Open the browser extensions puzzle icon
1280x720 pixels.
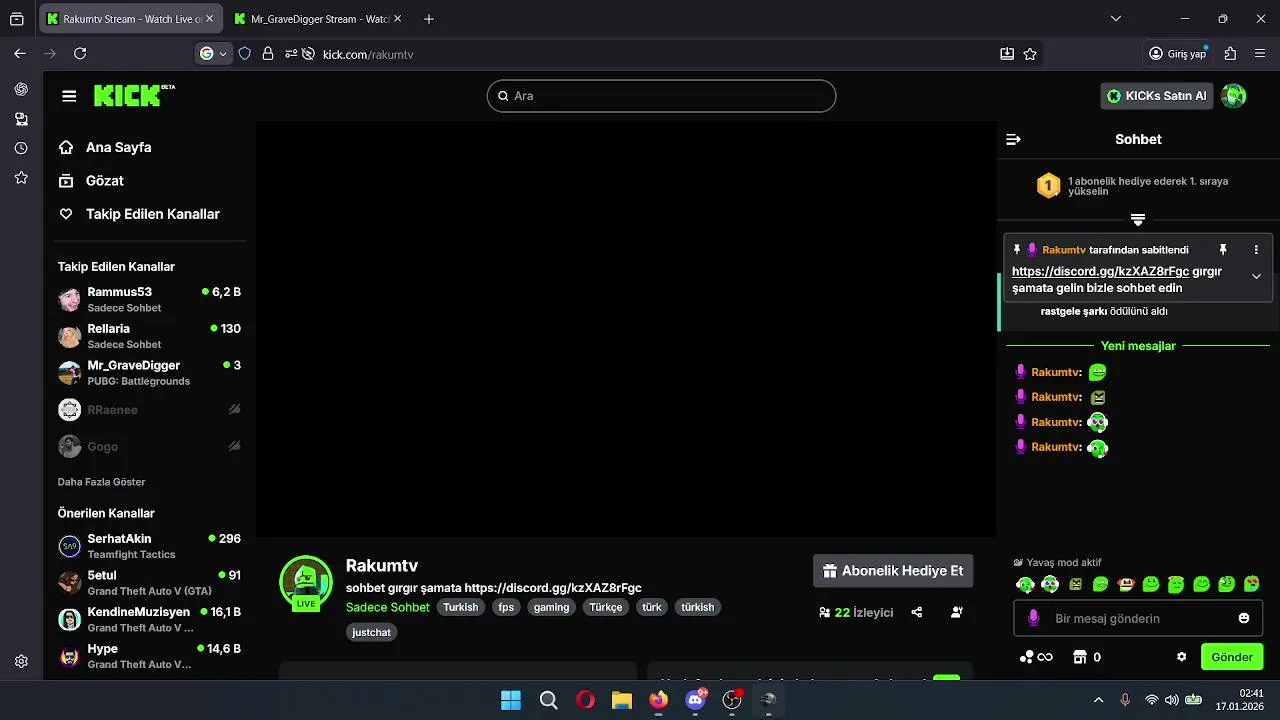click(x=1230, y=54)
